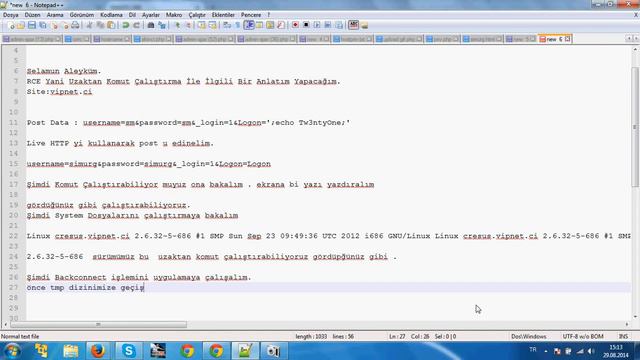Click the red Record macro icon
The width and height of the screenshot is (640, 360).
click(x=295, y=25)
